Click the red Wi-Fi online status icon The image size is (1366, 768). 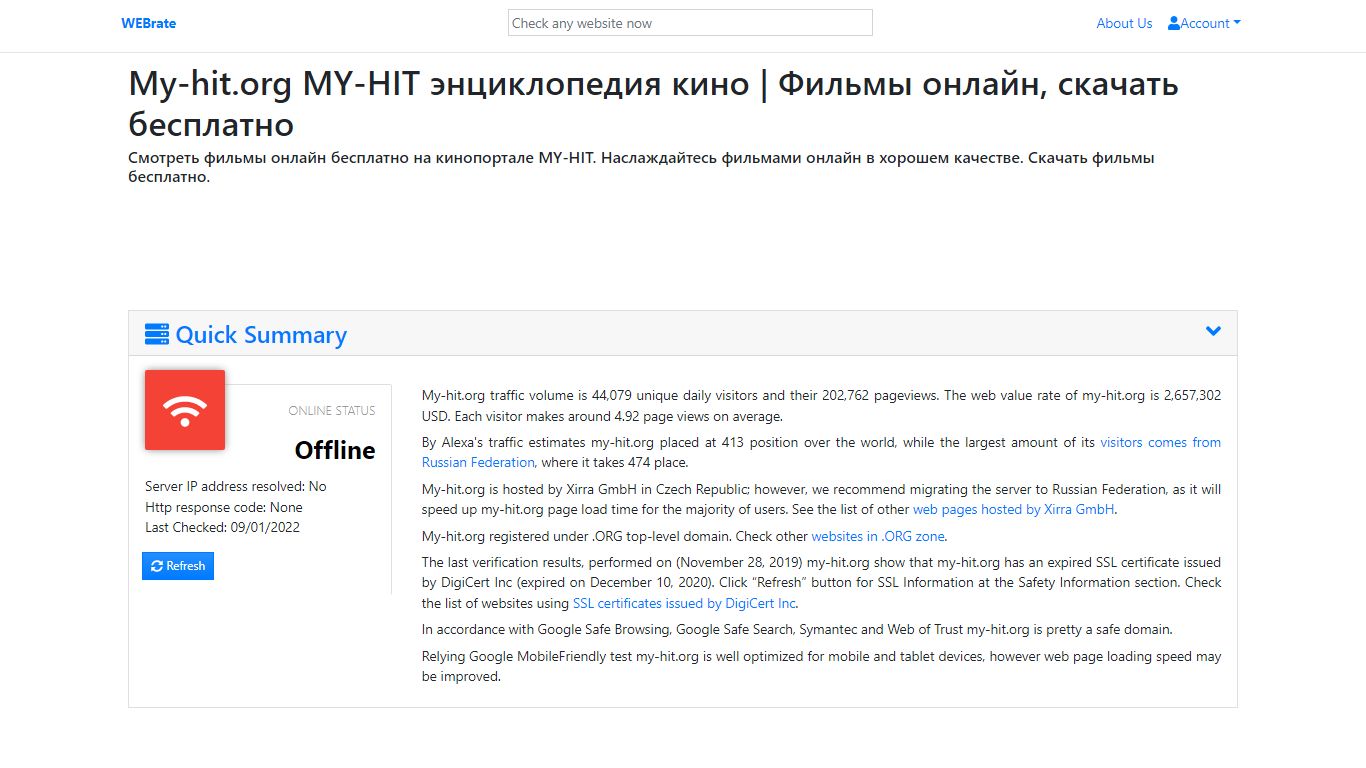pyautogui.click(x=185, y=410)
